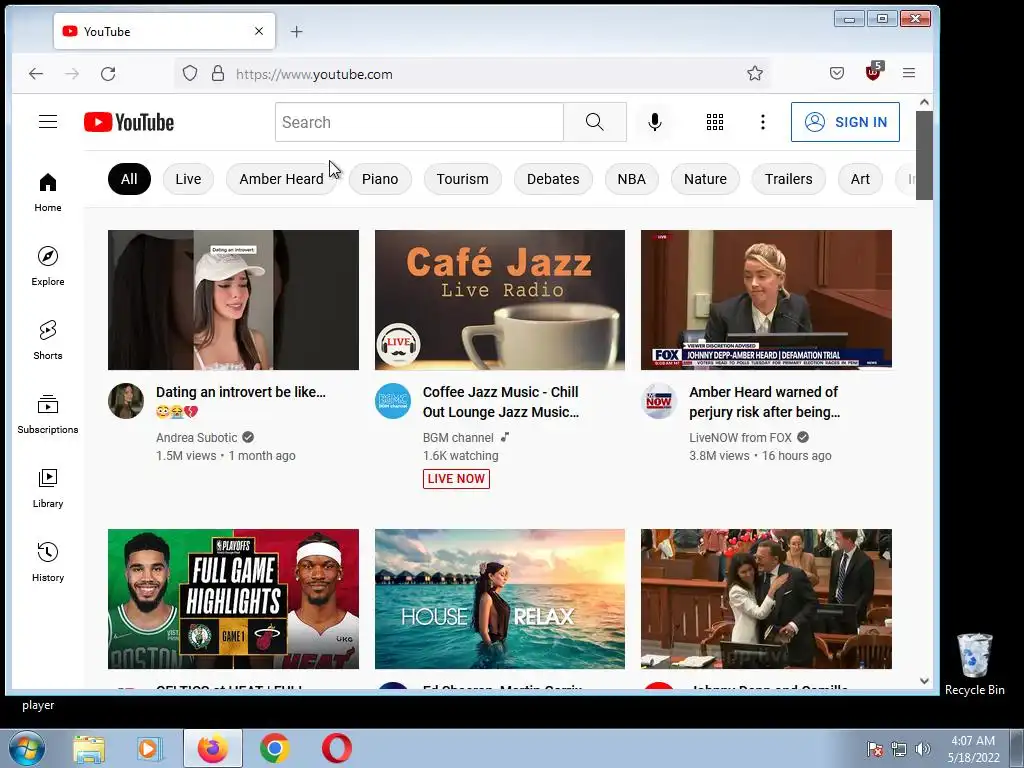
Task: Click the page scrollbar up arrow
Action: click(924, 102)
